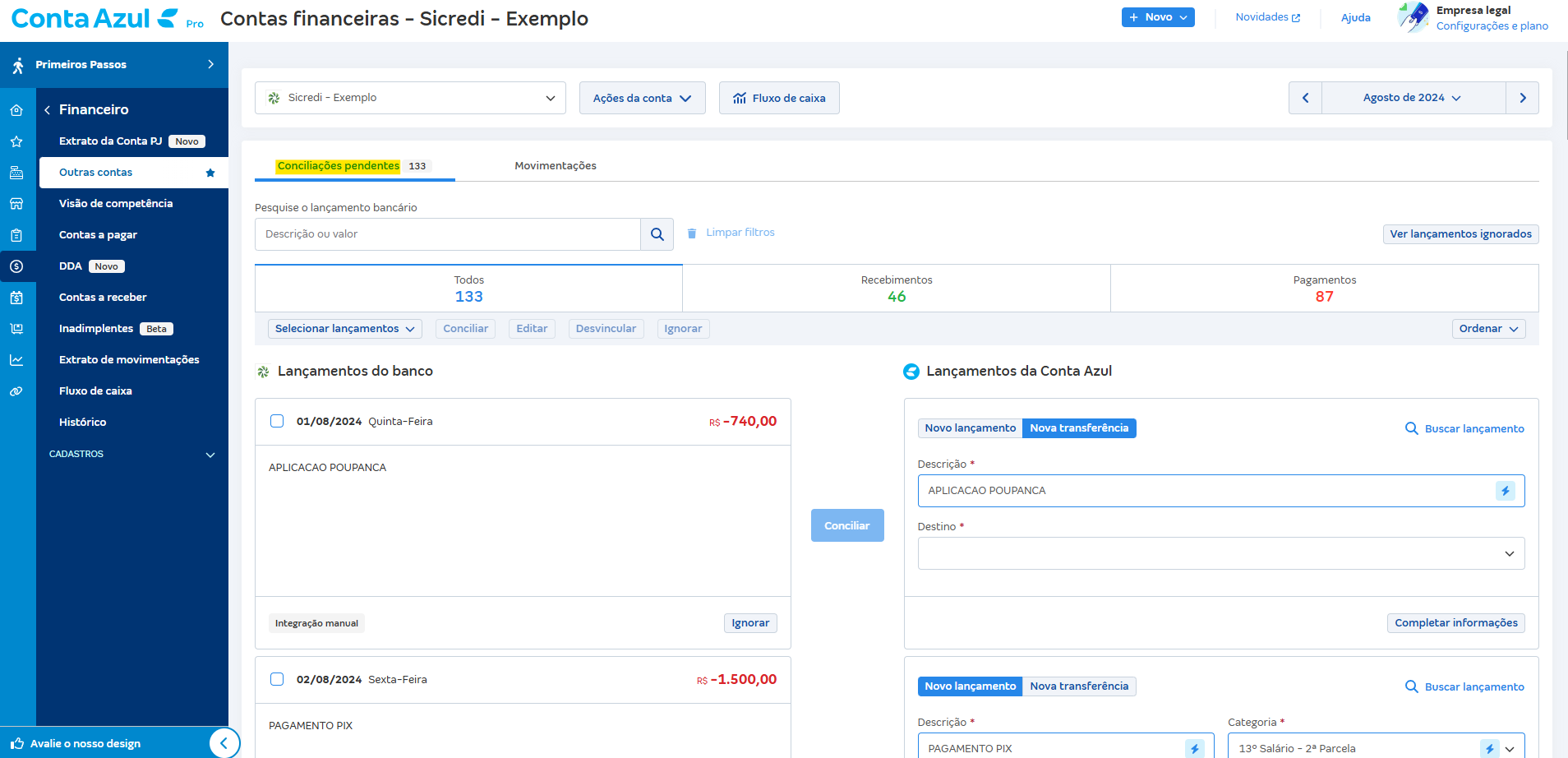Open the cash register icon in left rail
Viewport: 1568px width, 758px height.
click(16, 173)
